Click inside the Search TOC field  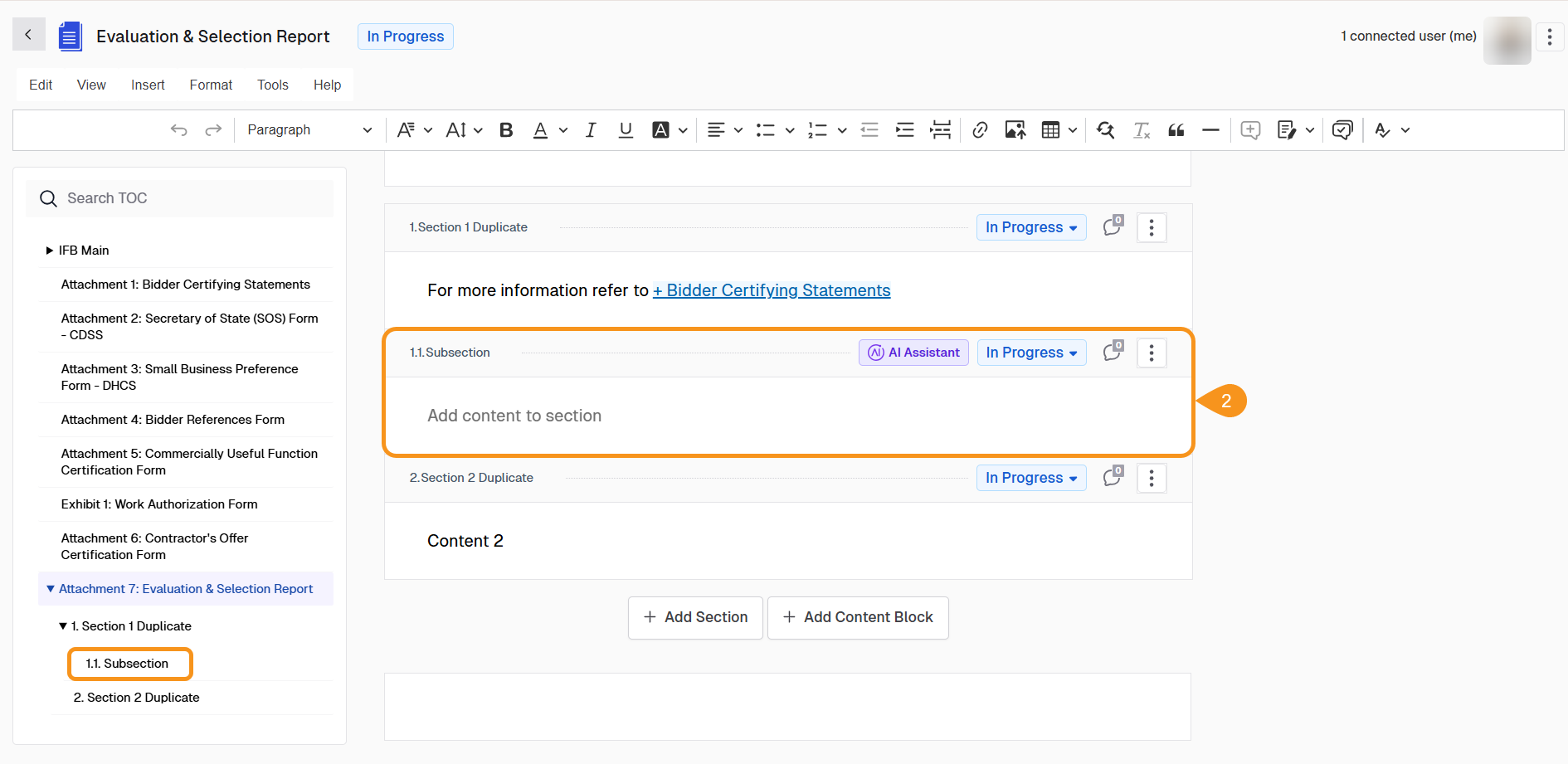179,198
